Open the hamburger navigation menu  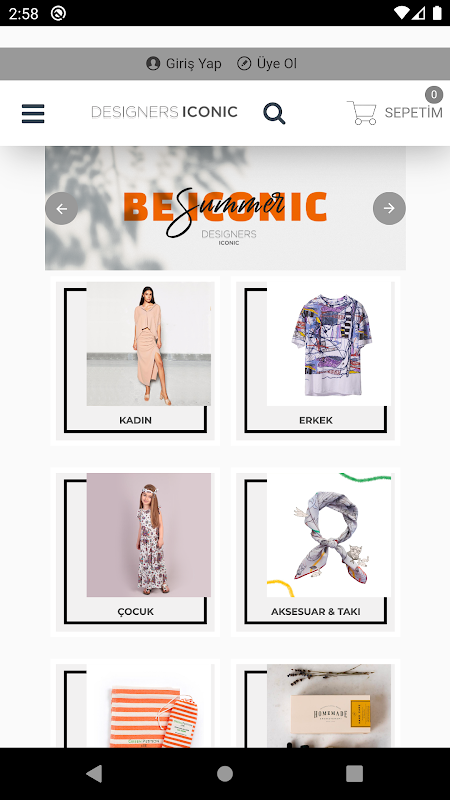[33, 113]
